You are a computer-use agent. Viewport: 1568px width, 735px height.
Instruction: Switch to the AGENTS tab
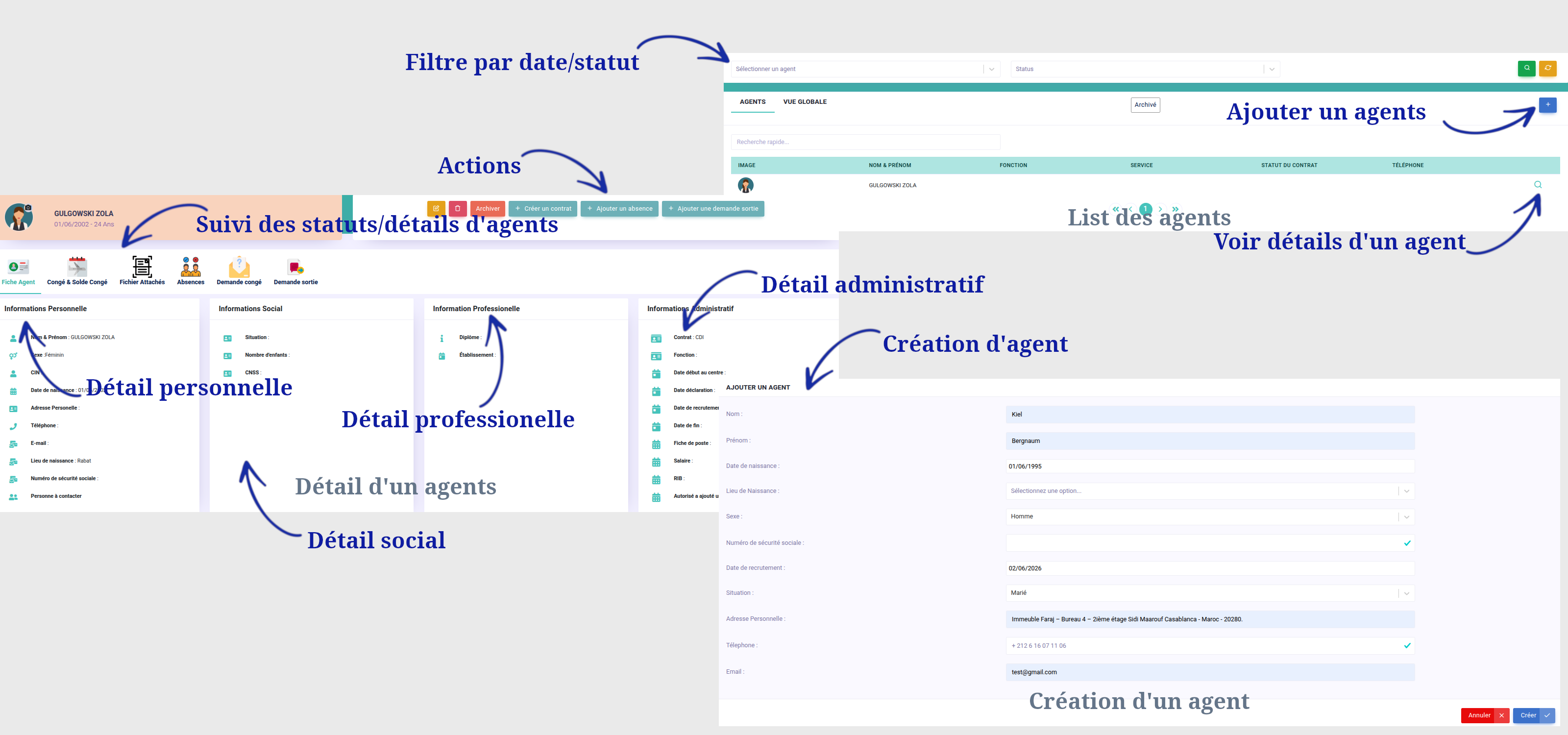click(x=752, y=102)
